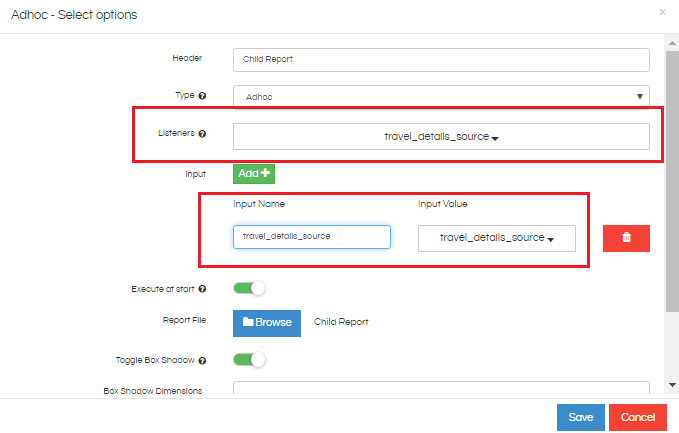Cancel the adhoc options dialog
Image resolution: width=679 pixels, height=433 pixels.
coord(638,417)
